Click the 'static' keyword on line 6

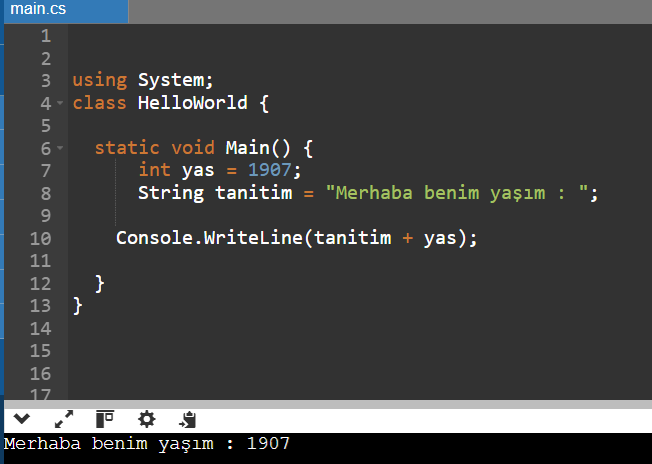click(127, 148)
